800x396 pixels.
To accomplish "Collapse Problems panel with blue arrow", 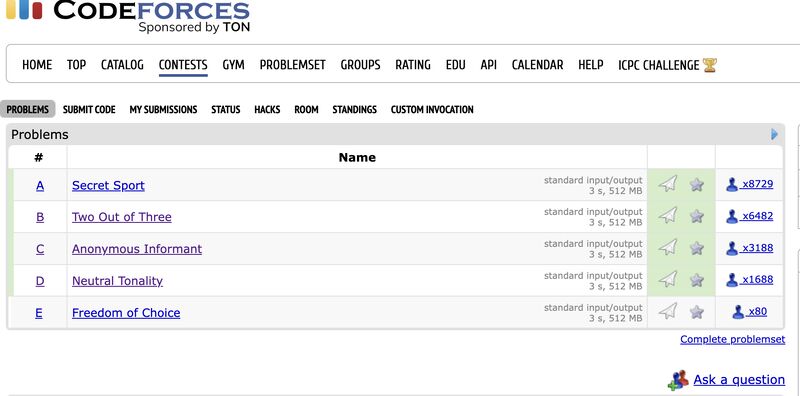I will pyautogui.click(x=774, y=134).
